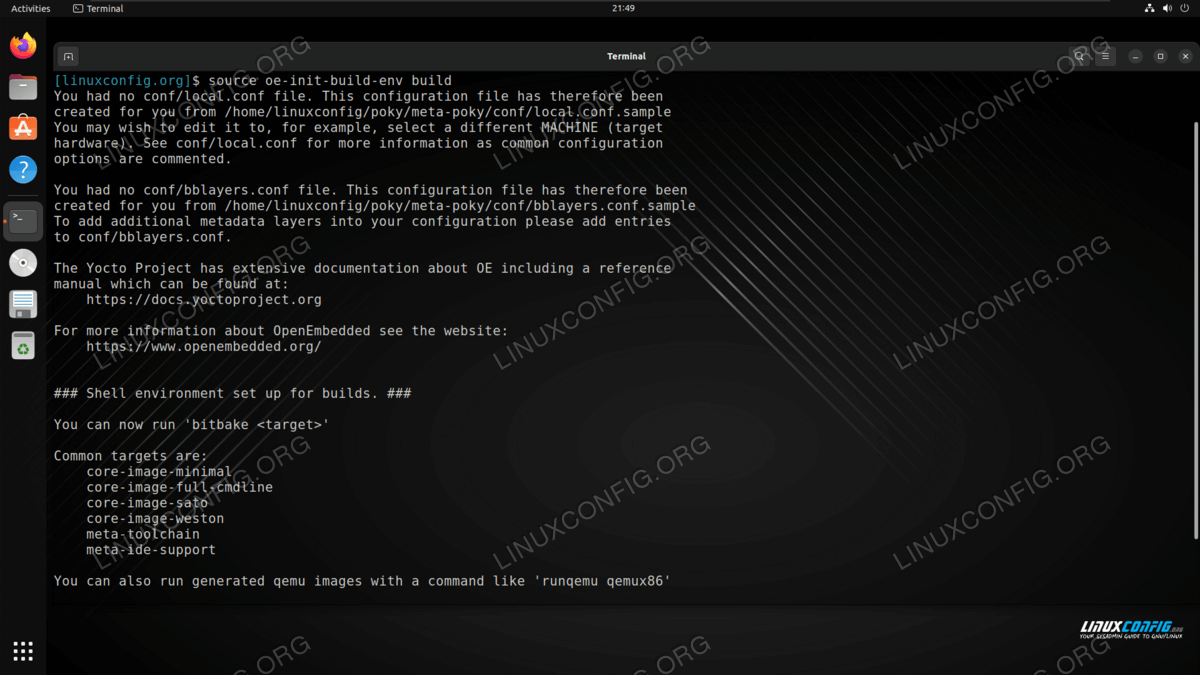
Task: Click the Terminal search magnifier icon
Action: (x=1080, y=56)
